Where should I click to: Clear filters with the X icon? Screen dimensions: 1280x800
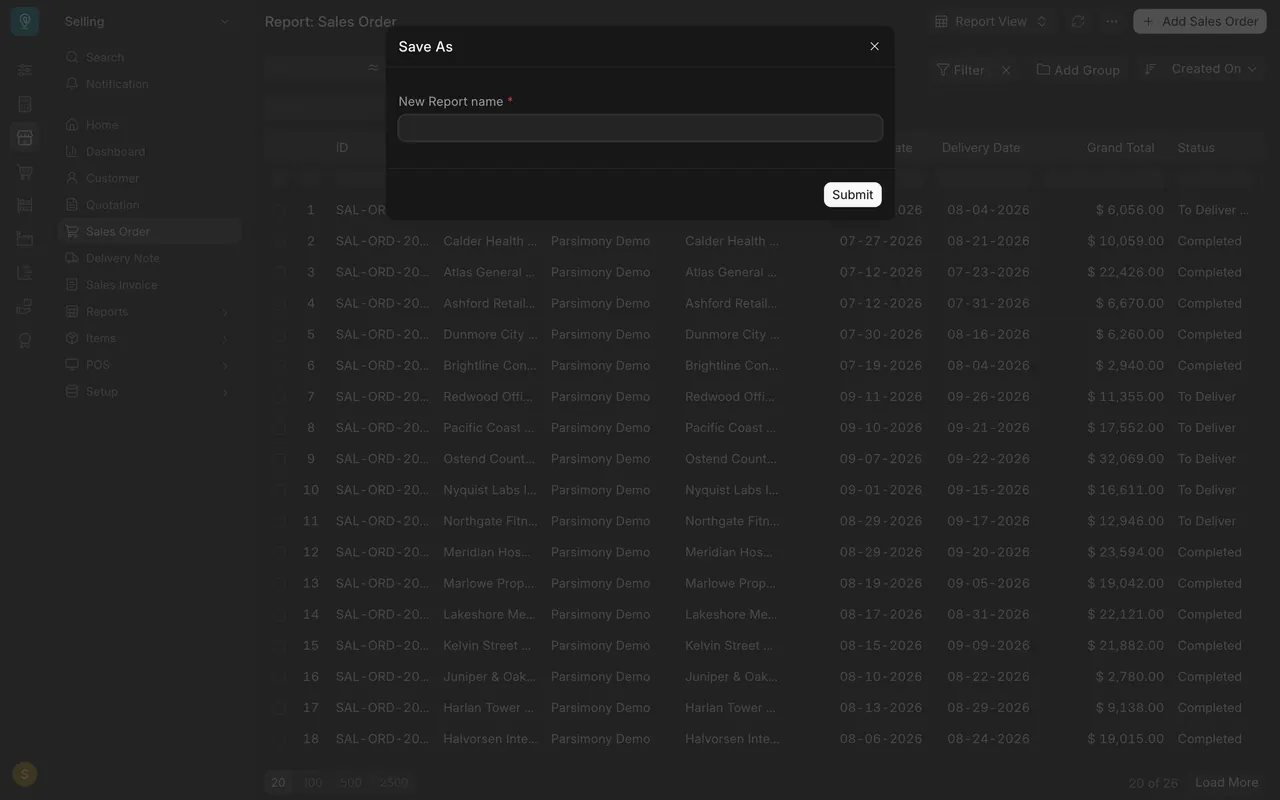(1006, 70)
